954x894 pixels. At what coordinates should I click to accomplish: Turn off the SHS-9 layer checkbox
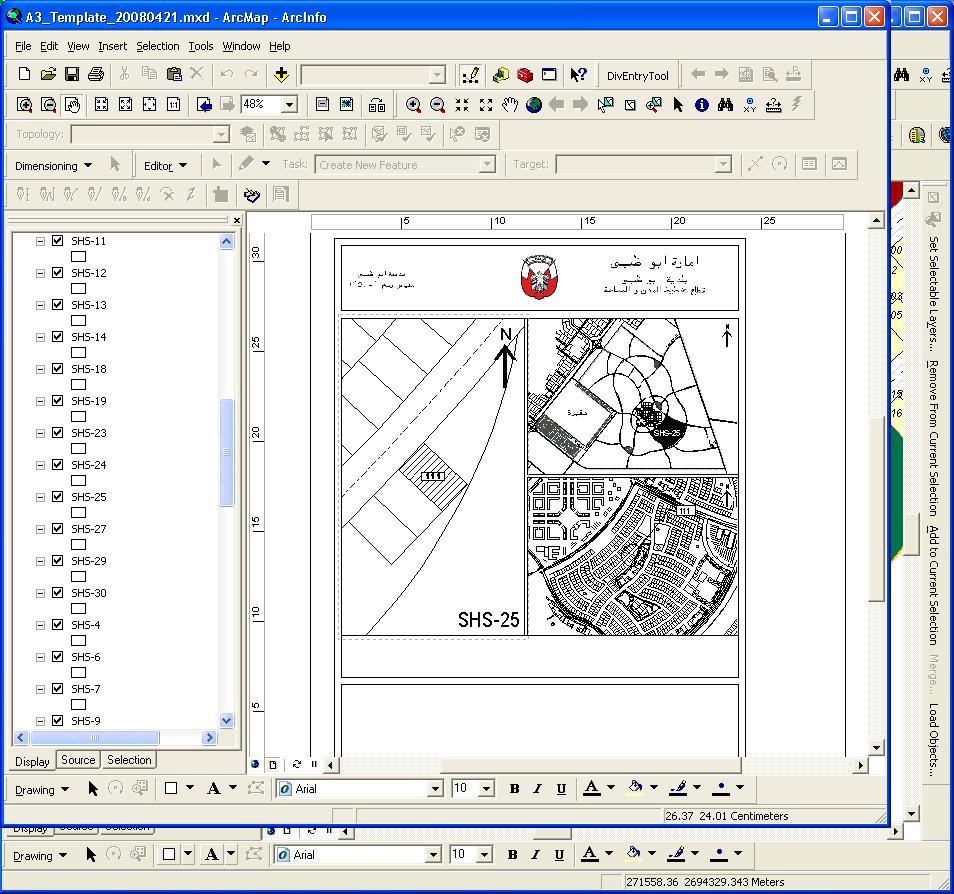tap(58, 721)
